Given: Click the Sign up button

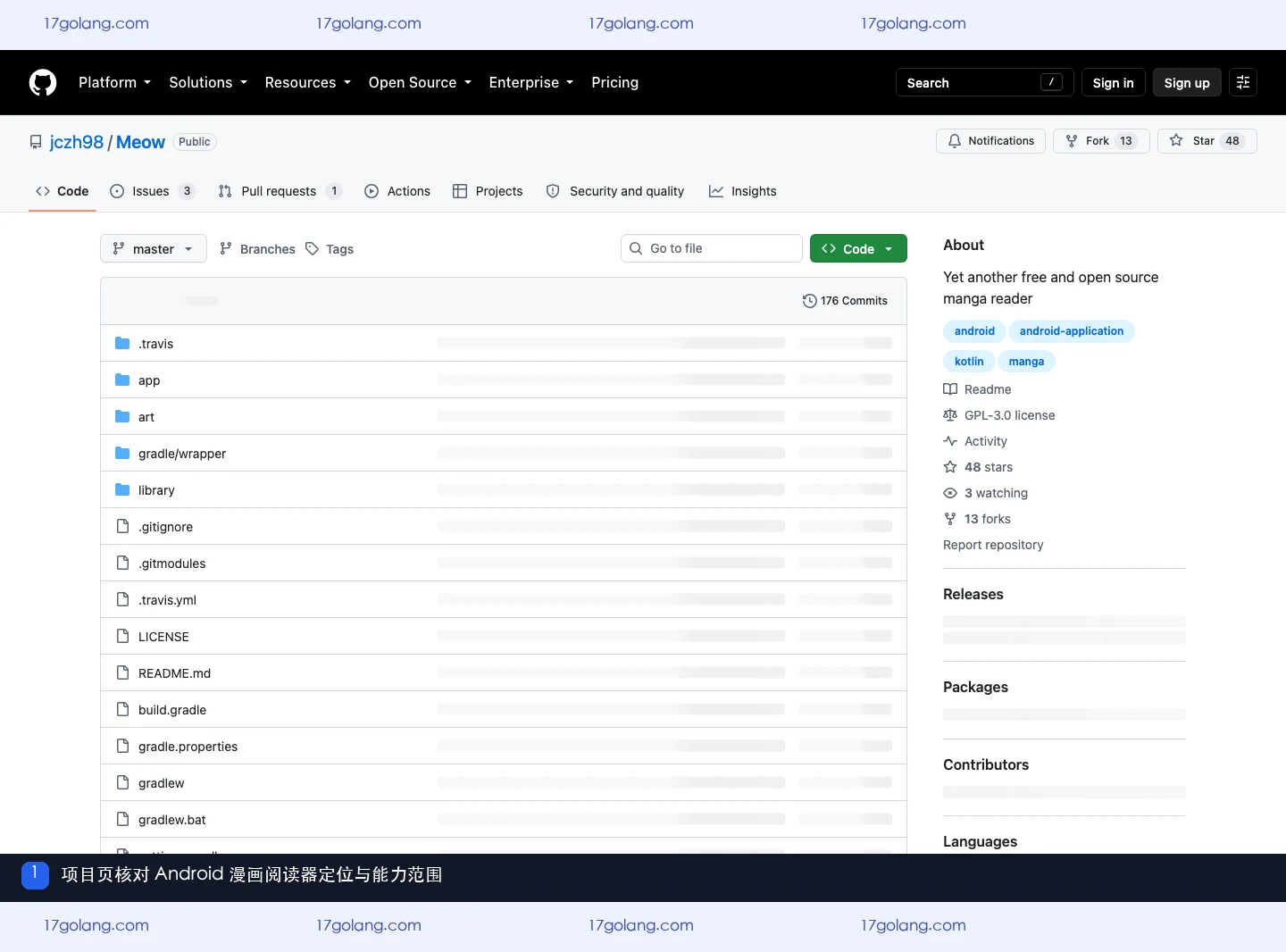Looking at the screenshot, I should (x=1187, y=82).
